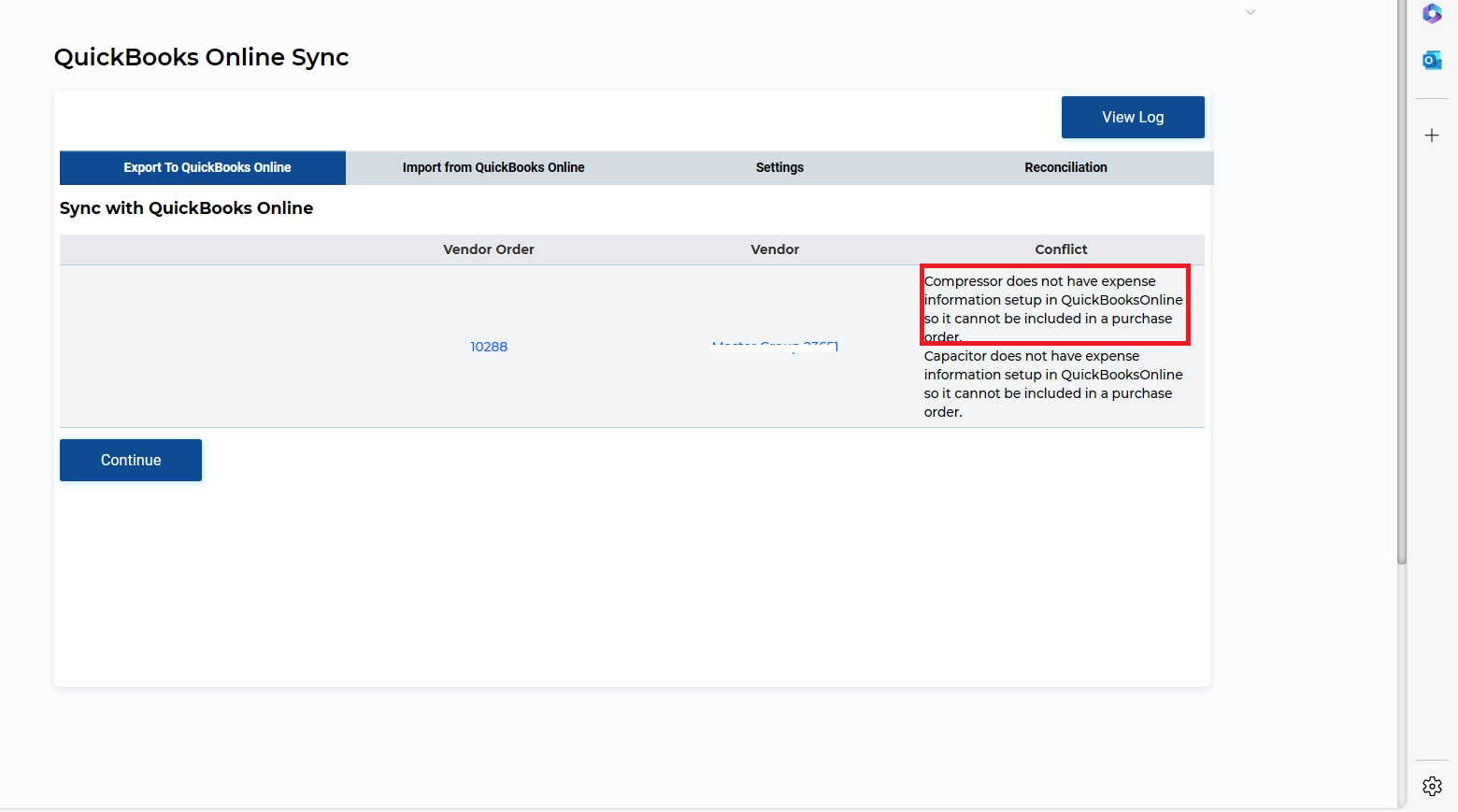The width and height of the screenshot is (1458, 812).
Task: Select the Capacitor expense conflict message
Action: tap(1053, 384)
